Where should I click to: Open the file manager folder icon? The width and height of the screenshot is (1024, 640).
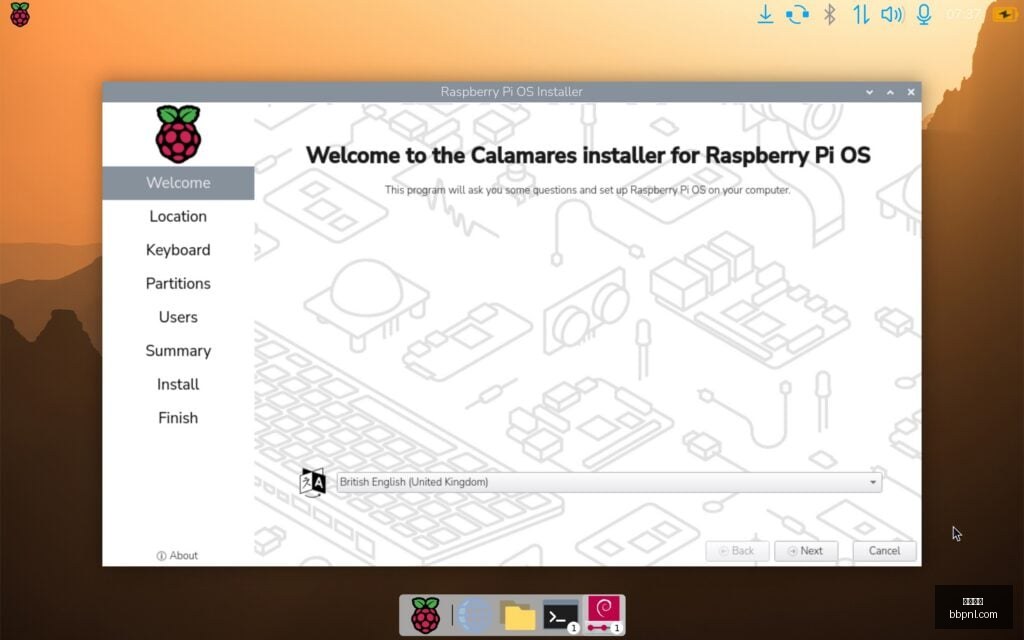click(519, 615)
